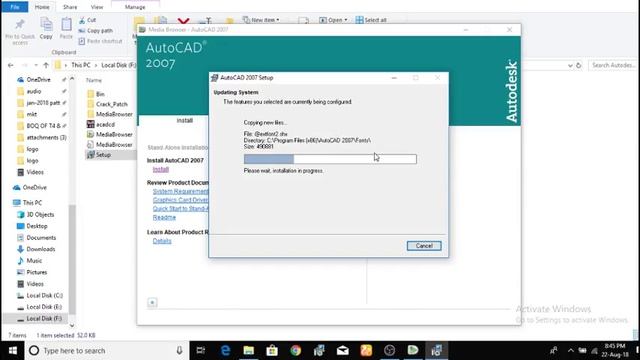
Task: Open Documents in navigation pane
Action: point(36,238)
